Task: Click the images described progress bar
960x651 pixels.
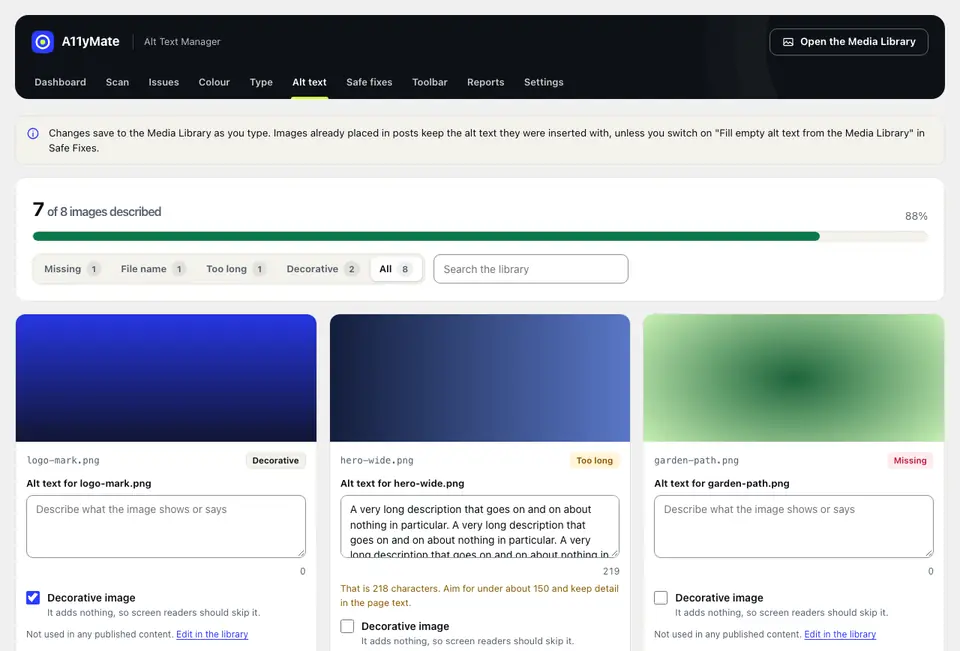Action: 480,236
